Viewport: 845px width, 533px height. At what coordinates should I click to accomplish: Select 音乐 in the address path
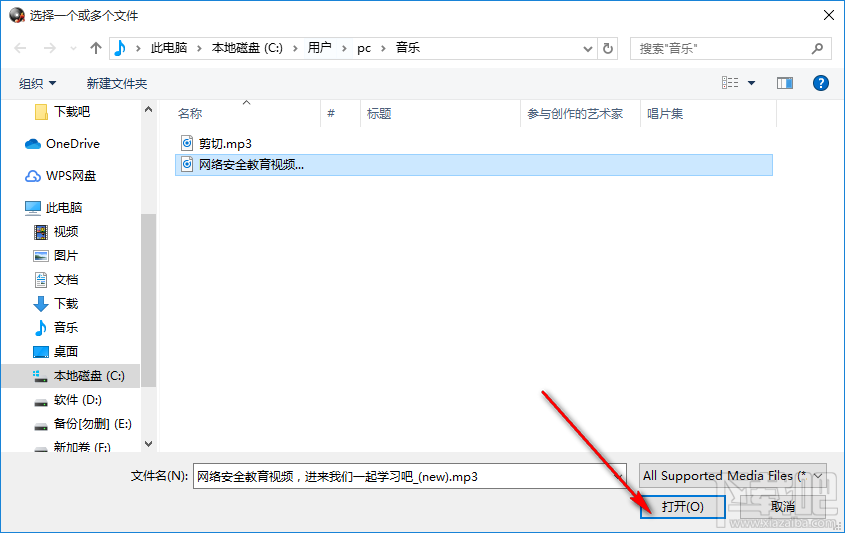click(408, 48)
